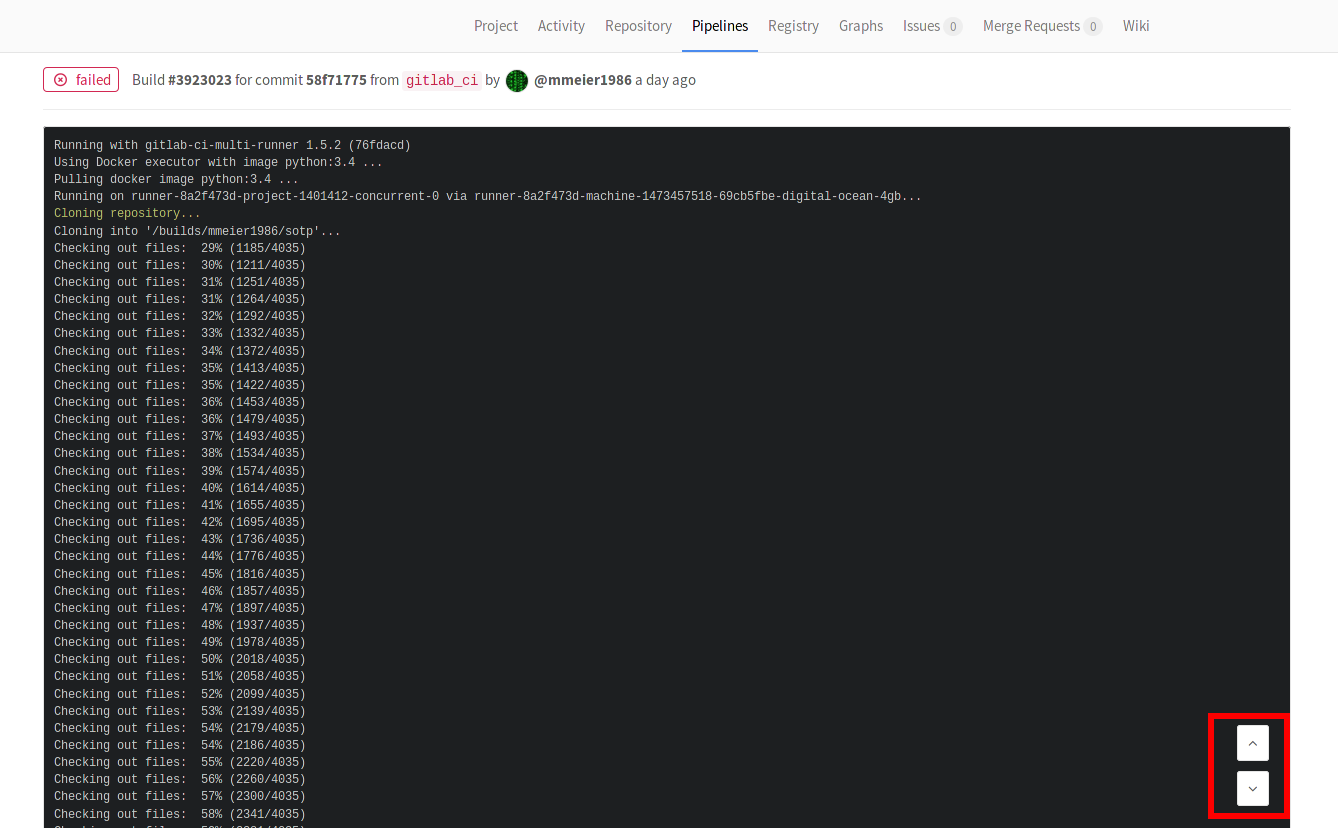Click log line '30% (1211/4035)'
The image size is (1338, 828).
tap(180, 265)
